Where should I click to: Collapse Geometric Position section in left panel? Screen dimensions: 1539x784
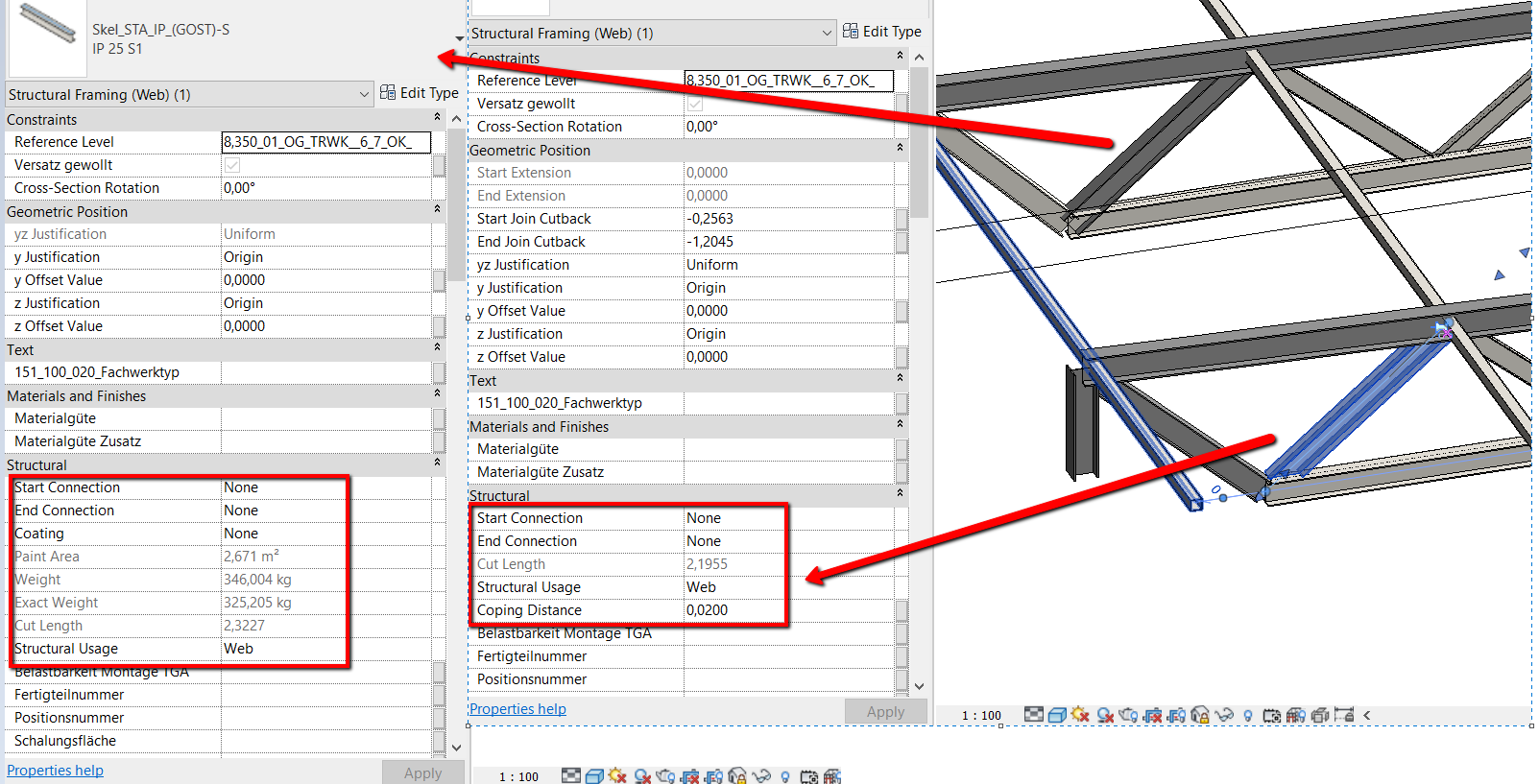pyautogui.click(x=437, y=208)
